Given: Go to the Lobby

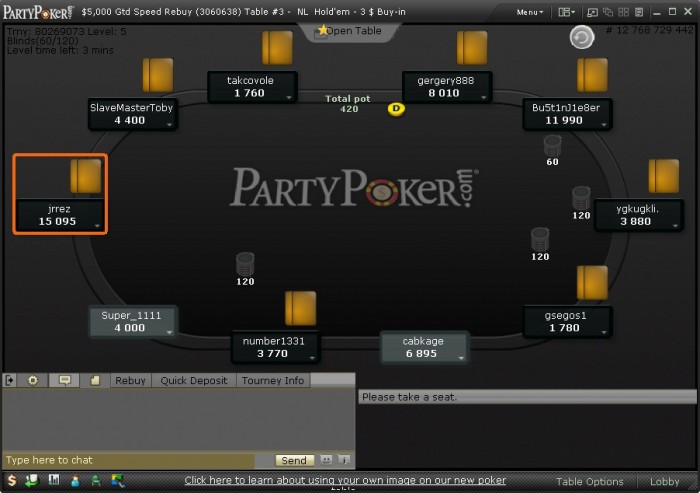Looking at the screenshot, I should [x=664, y=481].
